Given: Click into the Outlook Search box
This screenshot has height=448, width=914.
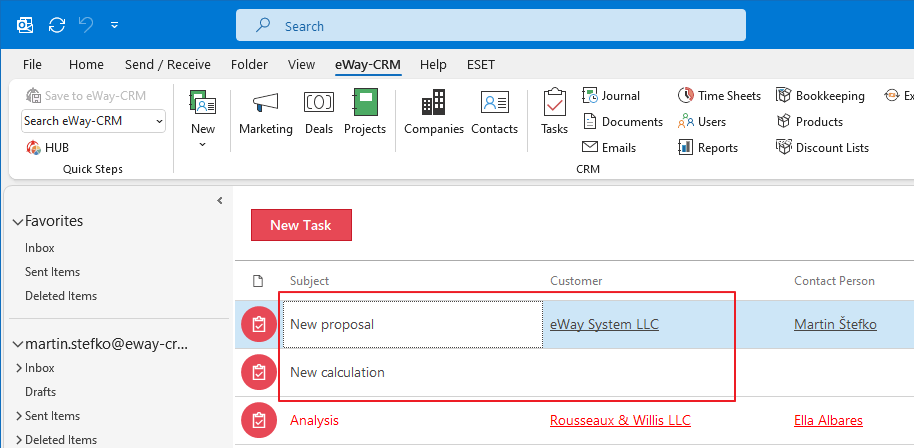Looking at the screenshot, I should tap(490, 26).
